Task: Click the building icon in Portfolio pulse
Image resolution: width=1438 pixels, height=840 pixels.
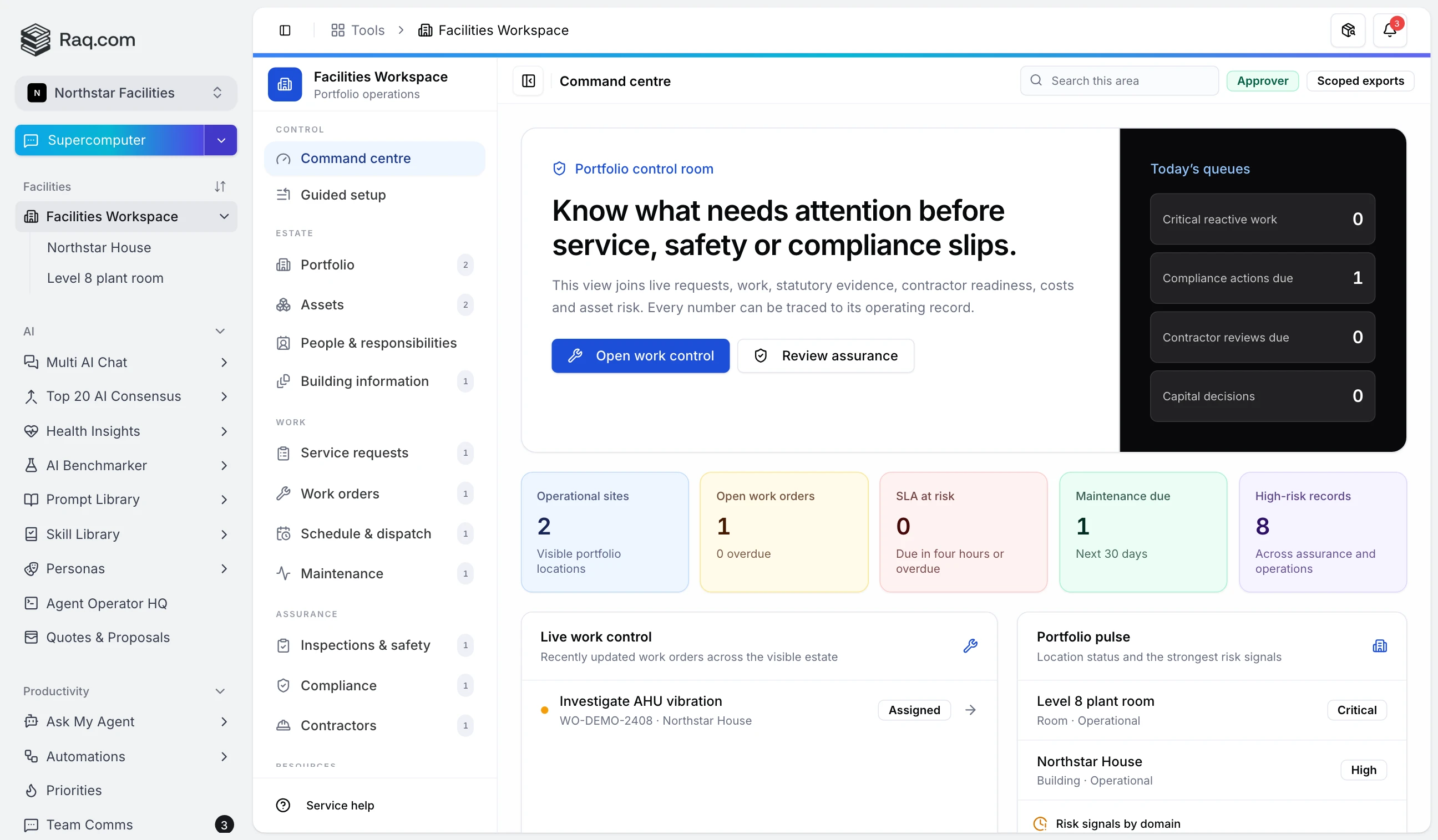Action: click(x=1379, y=646)
